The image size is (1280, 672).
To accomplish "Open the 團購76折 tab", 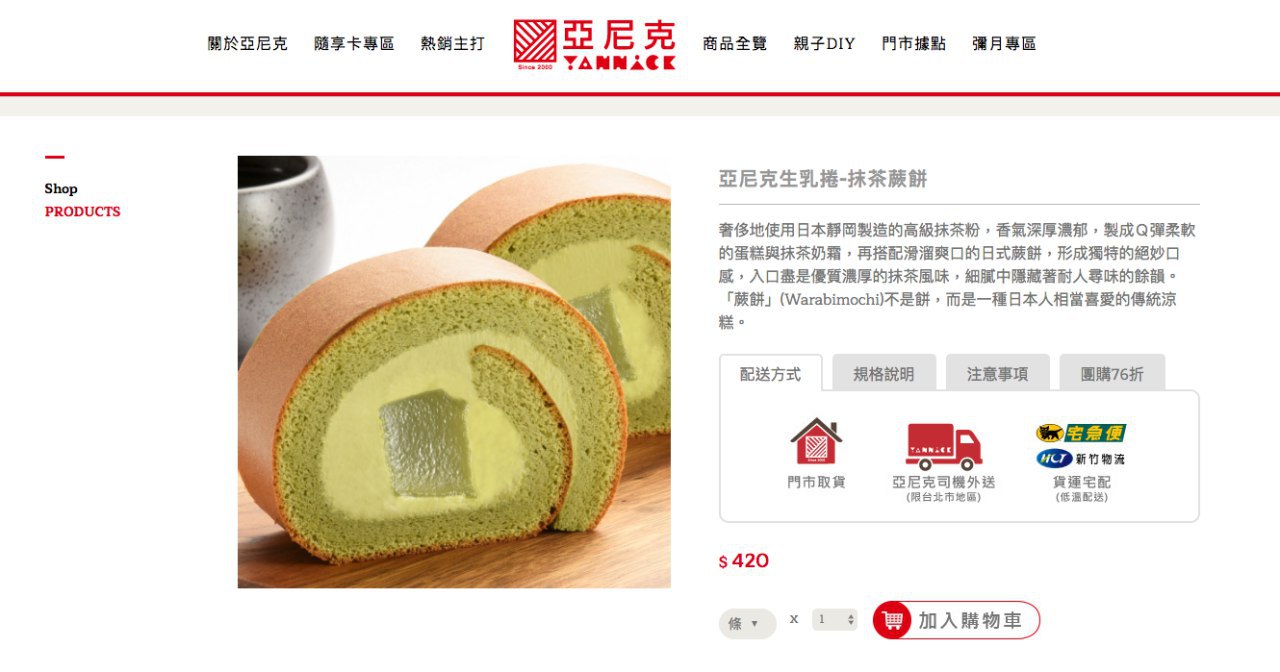I will pos(1112,374).
